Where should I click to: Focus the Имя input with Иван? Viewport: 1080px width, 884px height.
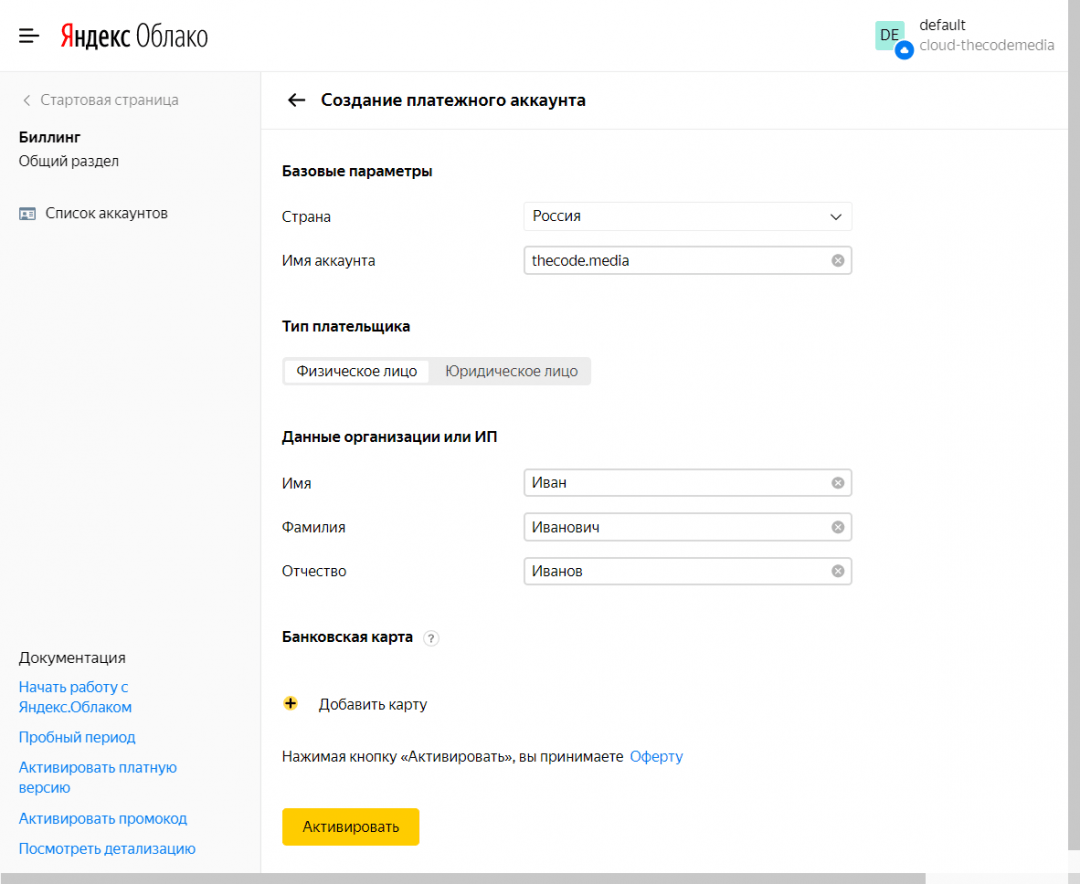[687, 483]
